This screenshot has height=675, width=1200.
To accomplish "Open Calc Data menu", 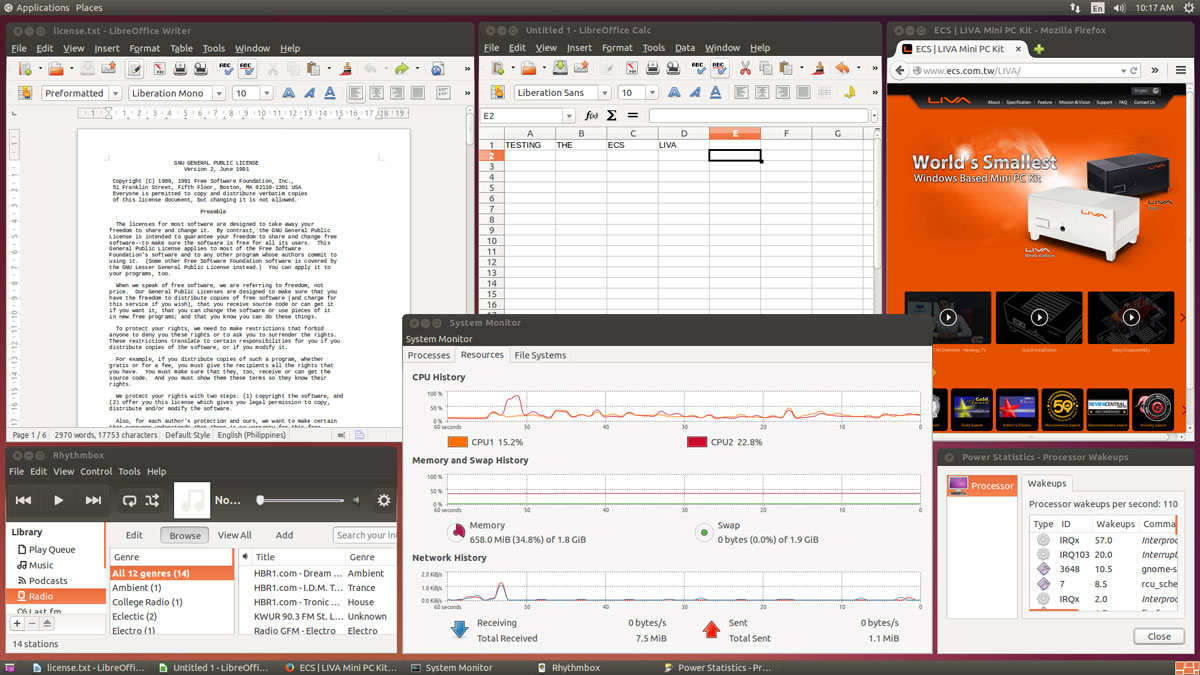I will point(685,48).
